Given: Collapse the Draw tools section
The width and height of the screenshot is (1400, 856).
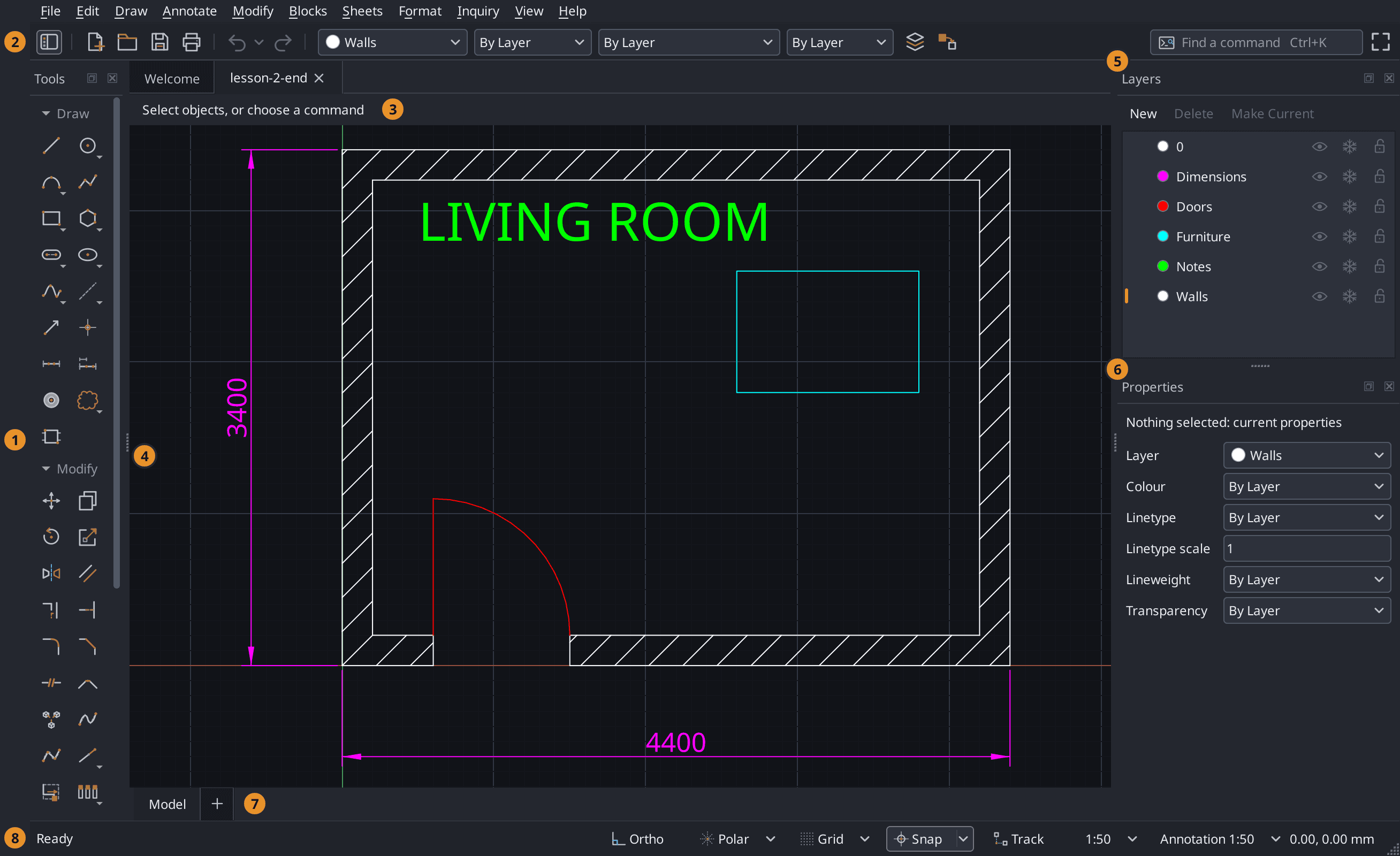Looking at the screenshot, I should click(46, 113).
